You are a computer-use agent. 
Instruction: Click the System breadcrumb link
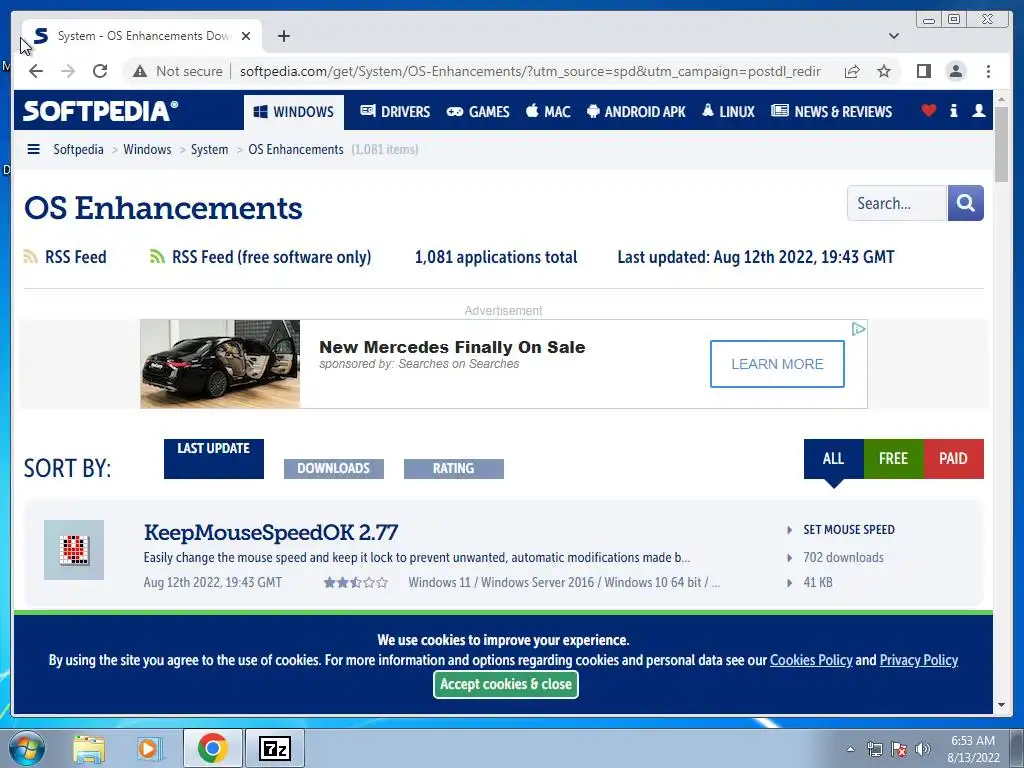click(210, 150)
